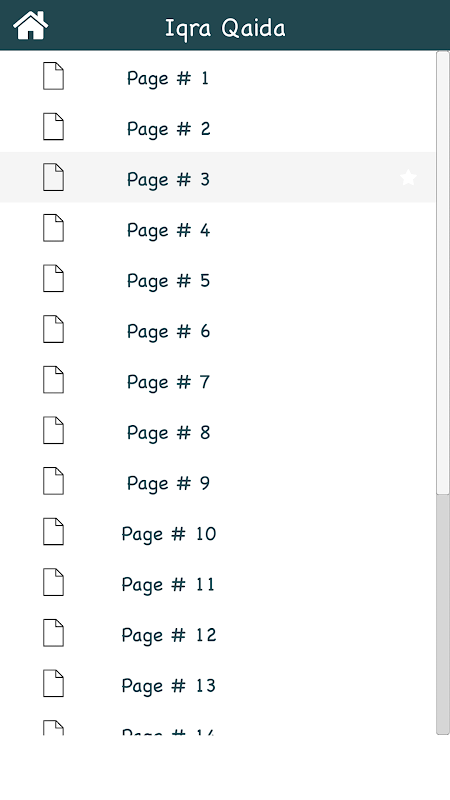Open Page # 11
450x800 pixels.
point(218,582)
